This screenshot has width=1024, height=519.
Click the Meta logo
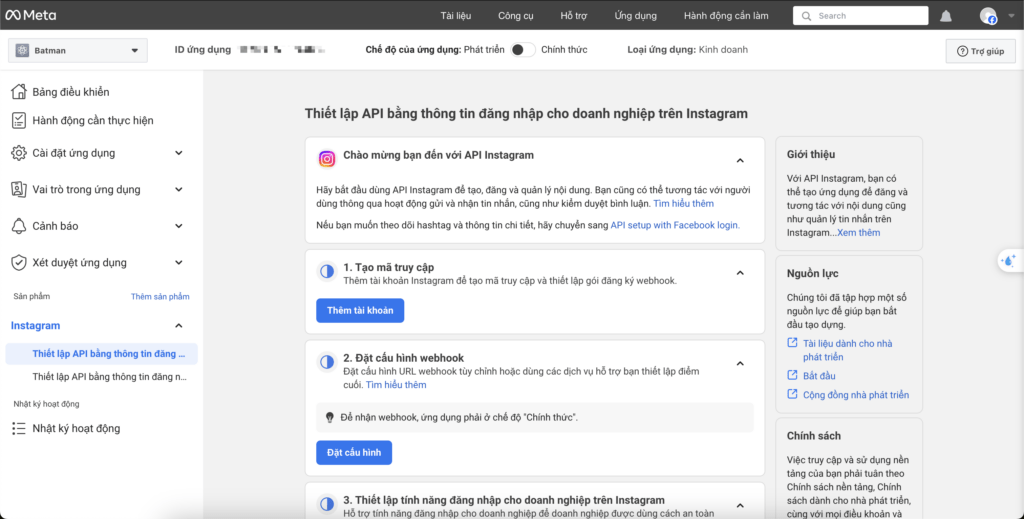pyautogui.click(x=31, y=15)
